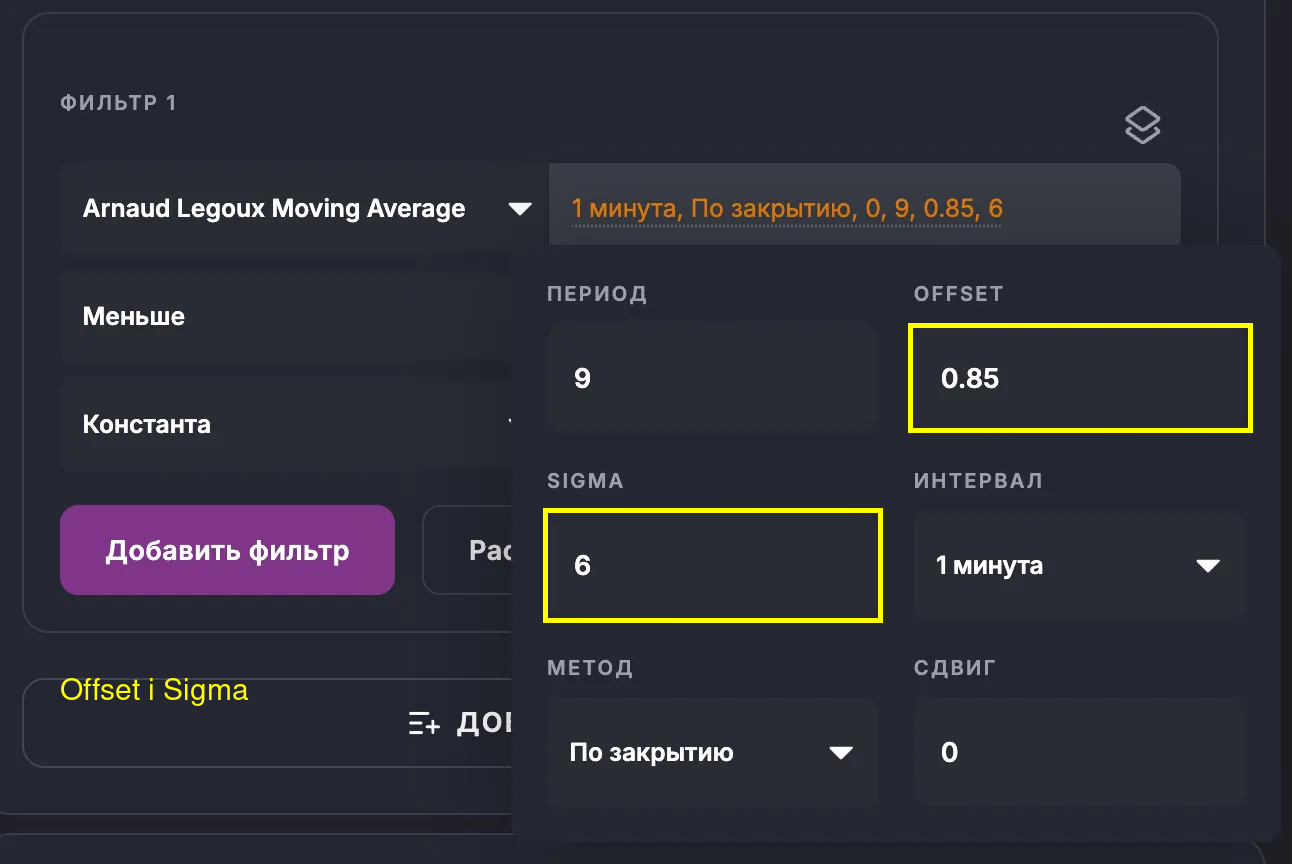Open the orange indicator parameters summary link

coord(786,209)
